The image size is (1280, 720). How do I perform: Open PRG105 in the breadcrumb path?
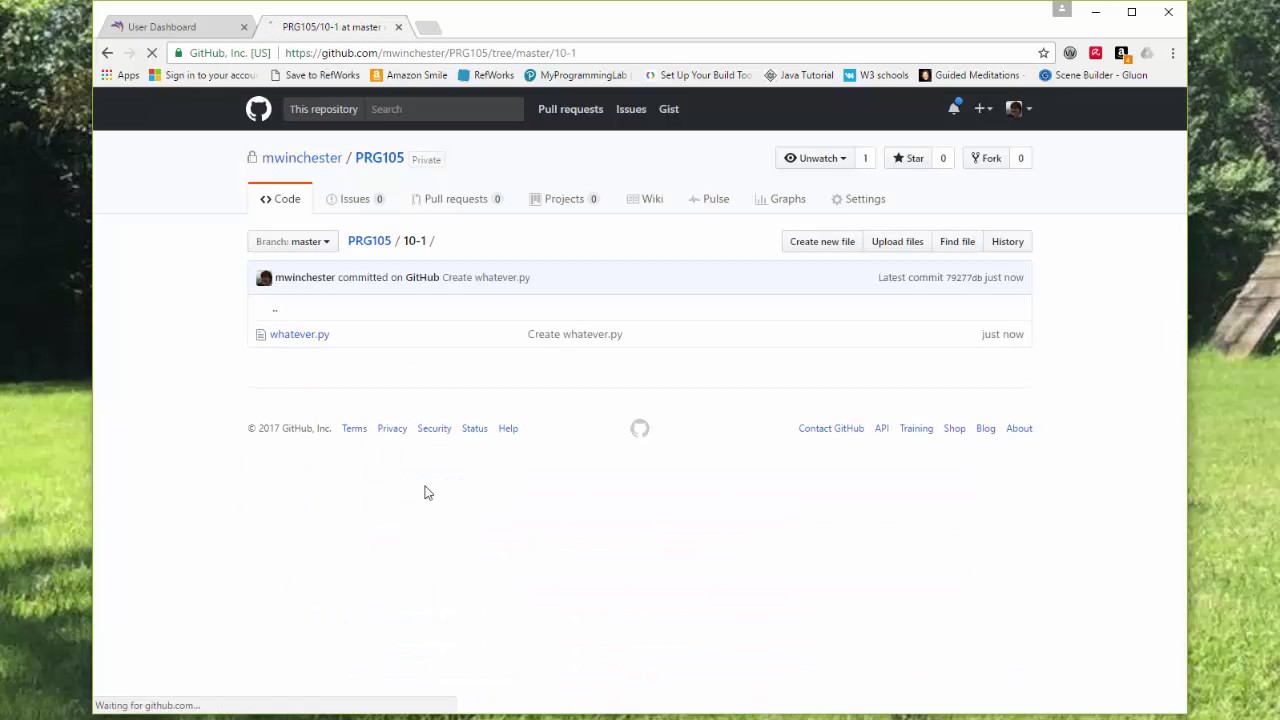click(369, 241)
